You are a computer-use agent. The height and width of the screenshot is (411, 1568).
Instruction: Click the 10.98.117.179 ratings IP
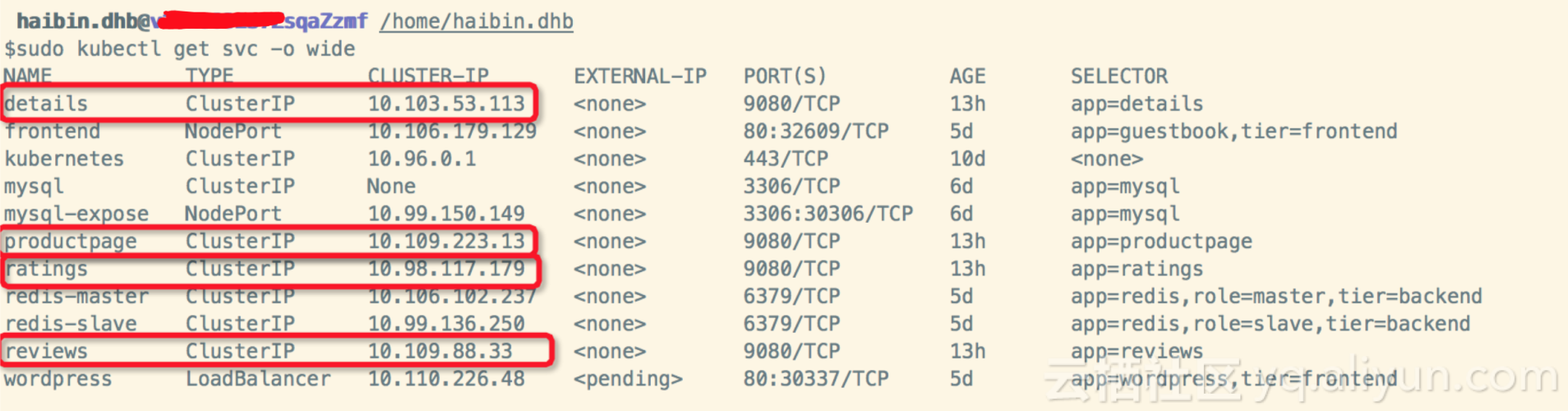point(445,269)
